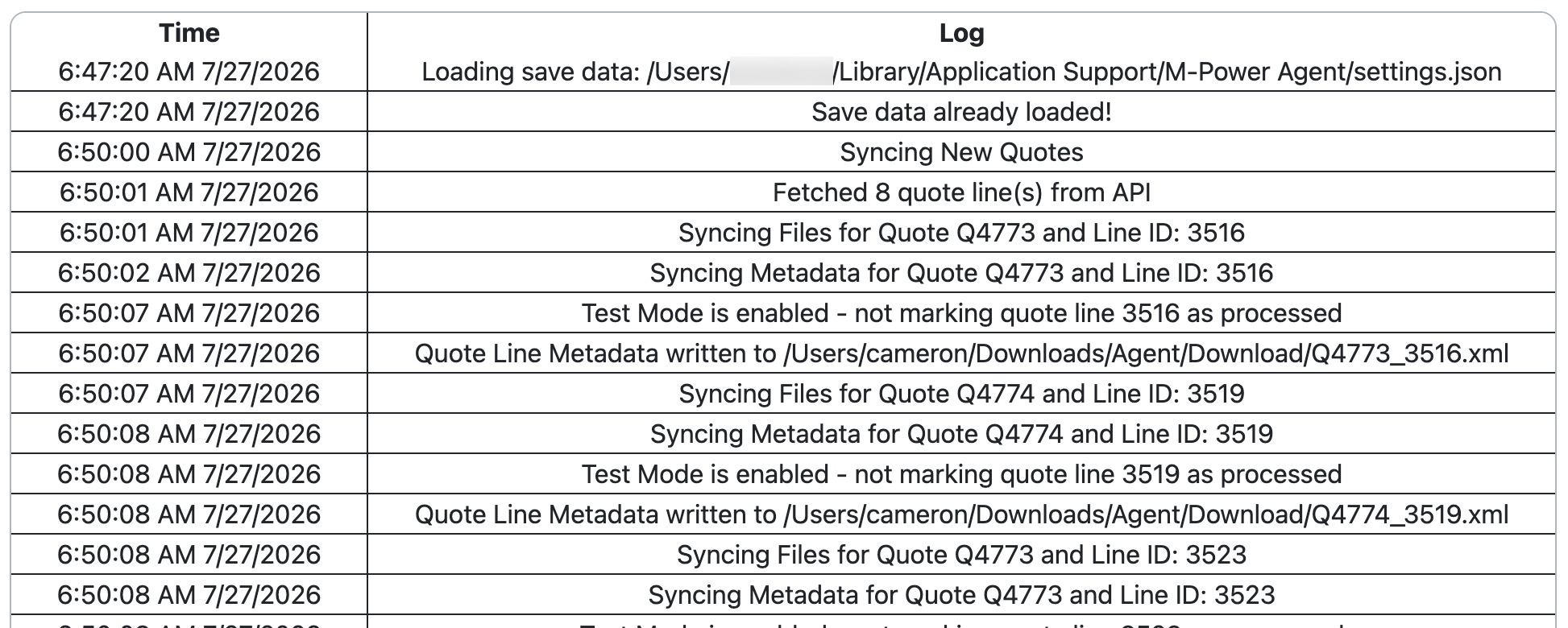This screenshot has height=628, width=1568.
Task: Select Syncing Files for Line ID 3519
Action: coord(961,394)
